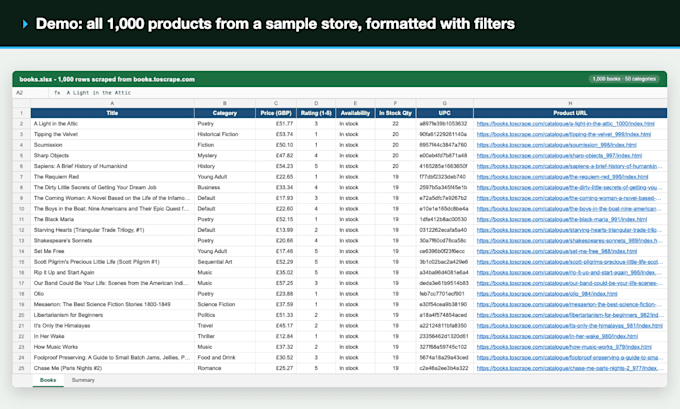Click the In Stock Qty header cell
Screen dimensions: 680x409
[x=396, y=113]
